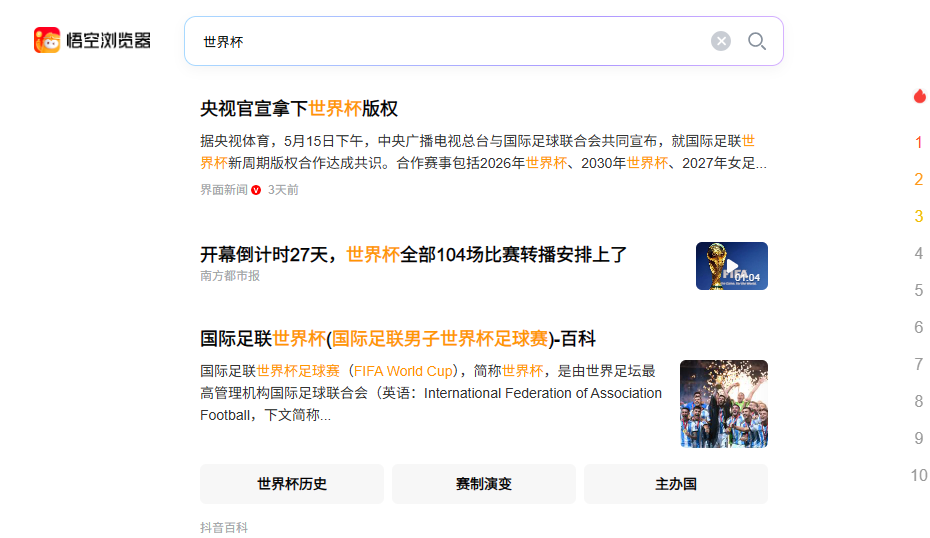The height and width of the screenshot is (538, 930).
Task: Click the 抖音百科 source label
Action: click(224, 527)
